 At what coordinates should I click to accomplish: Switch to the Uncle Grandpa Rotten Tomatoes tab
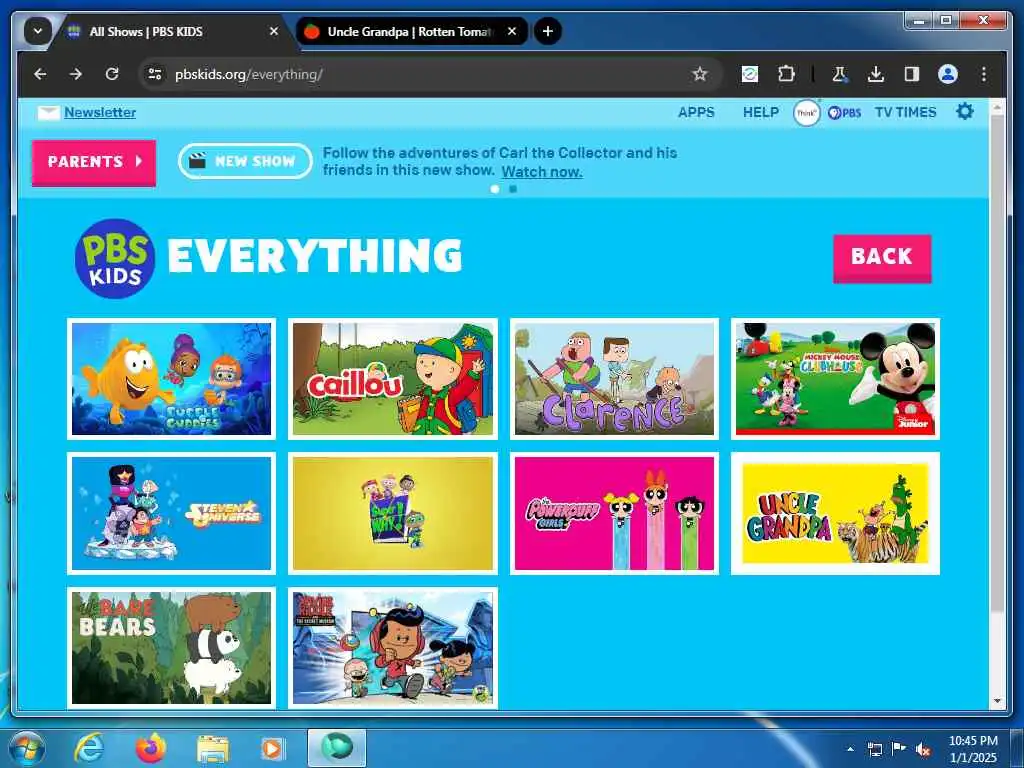412,31
